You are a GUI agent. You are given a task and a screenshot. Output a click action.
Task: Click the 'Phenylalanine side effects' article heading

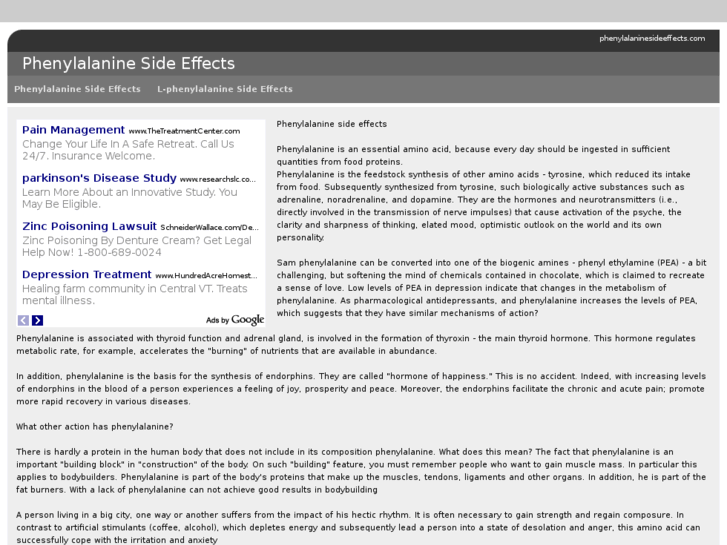point(332,124)
